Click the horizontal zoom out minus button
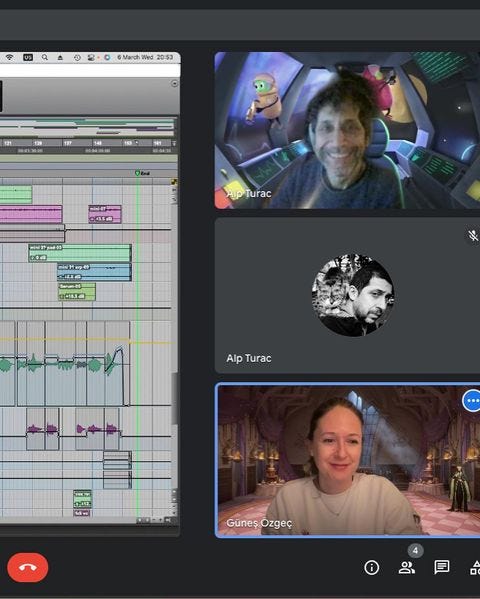Screen dimensions: 480x599 click(155, 520)
